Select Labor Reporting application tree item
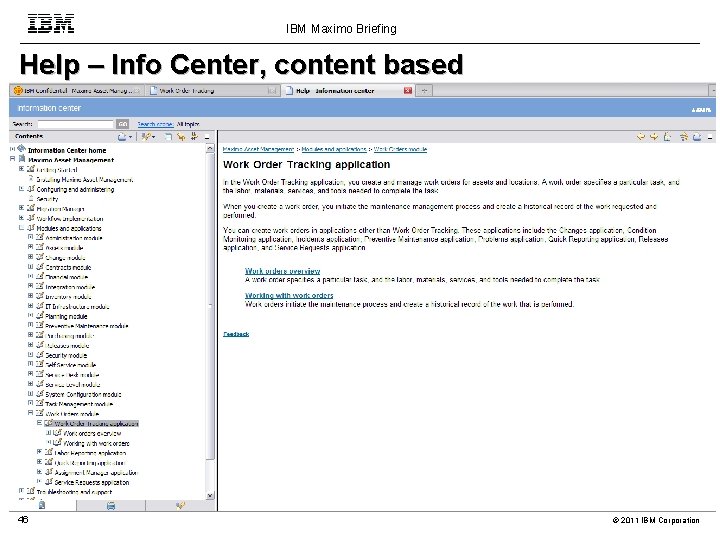720x540 pixels. pyautogui.click(x=90, y=453)
